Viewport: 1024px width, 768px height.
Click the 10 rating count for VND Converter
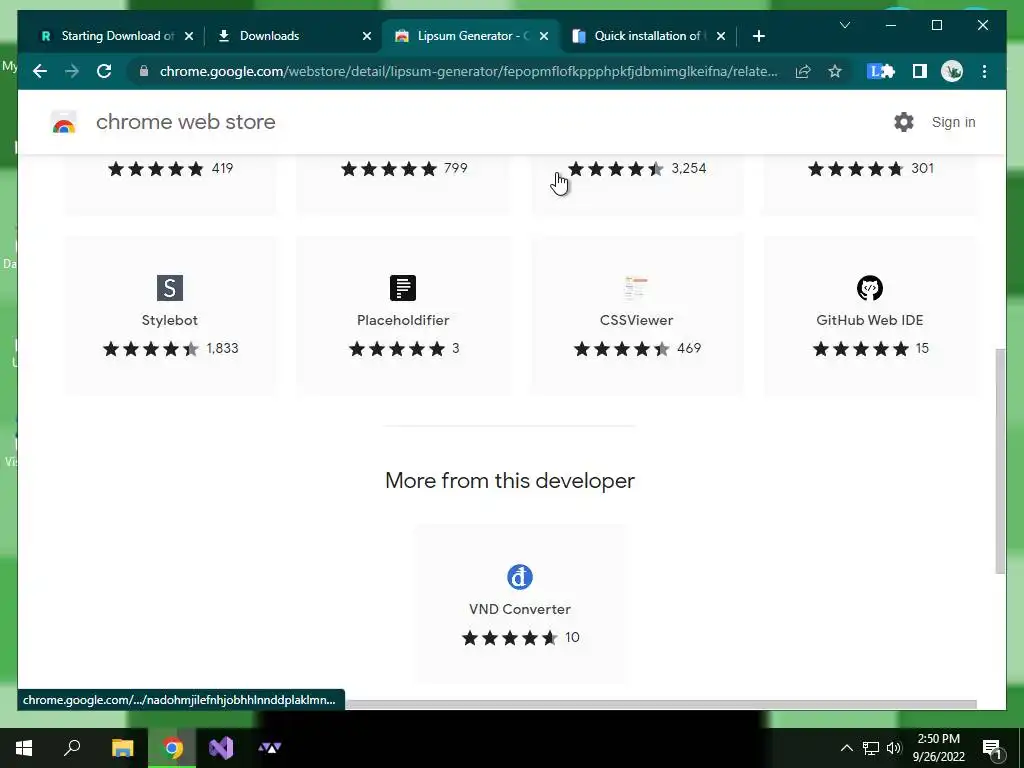pos(572,637)
